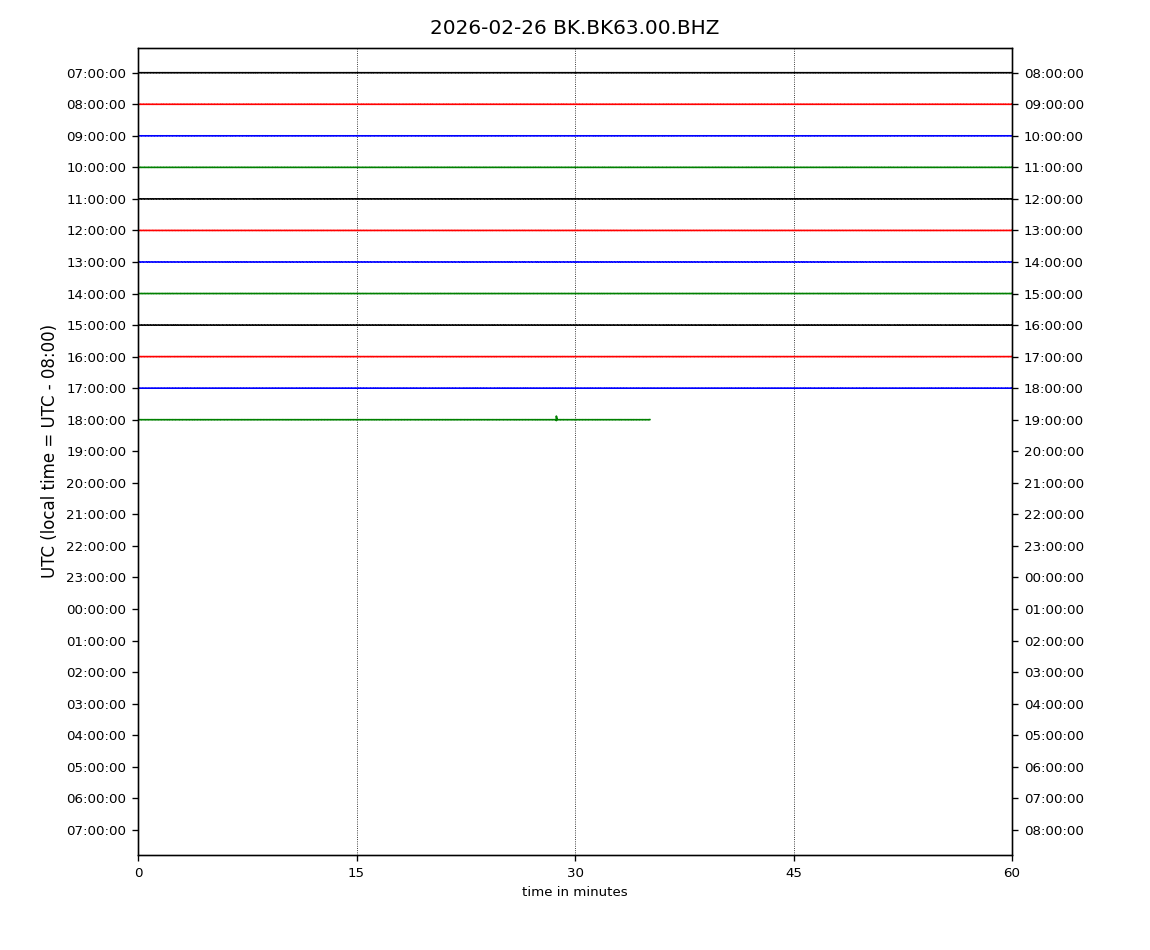Click the plot title 2026-02-26 BK.BK63.00.BHZ
The width and height of the screenshot is (1150, 950).
pos(574,28)
